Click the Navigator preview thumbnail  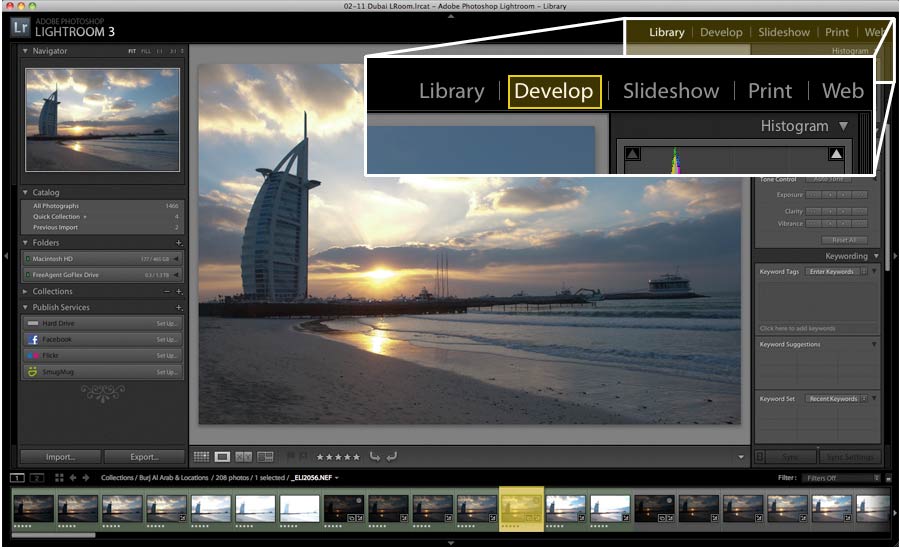pyautogui.click(x=102, y=120)
